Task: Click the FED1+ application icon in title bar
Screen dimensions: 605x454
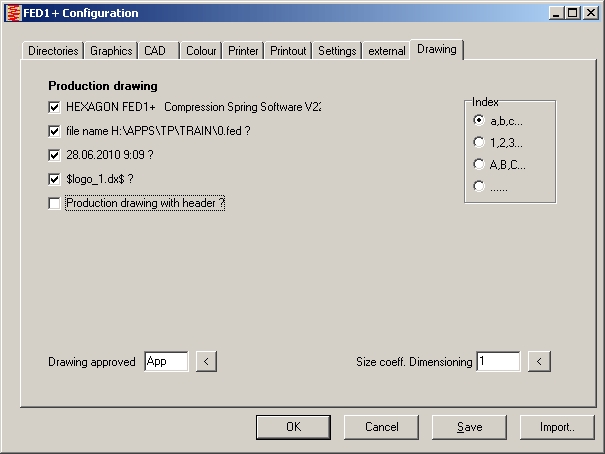Action: [13, 13]
